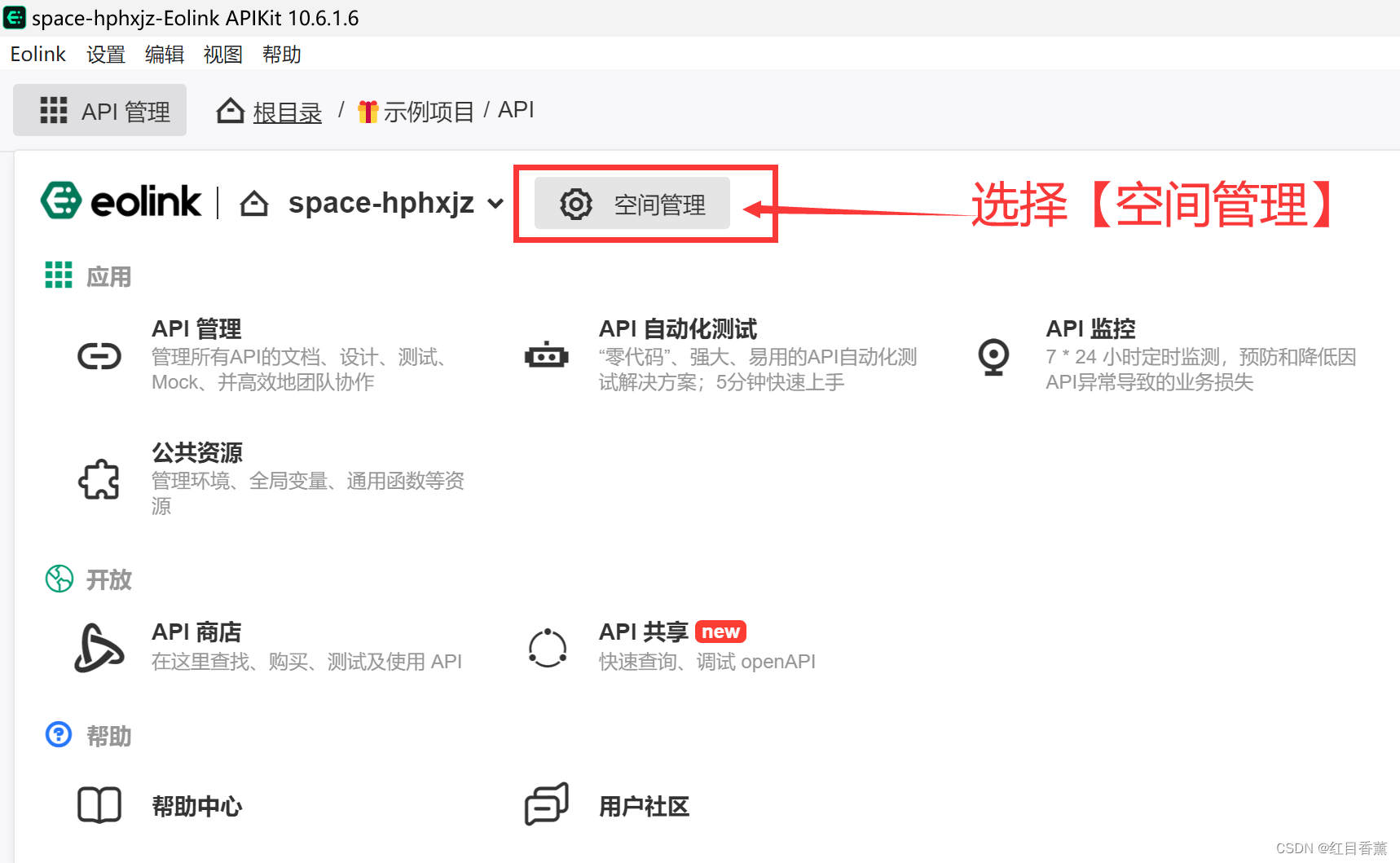Click the new badge on API 共享
This screenshot has width=1400, height=863.
click(720, 631)
